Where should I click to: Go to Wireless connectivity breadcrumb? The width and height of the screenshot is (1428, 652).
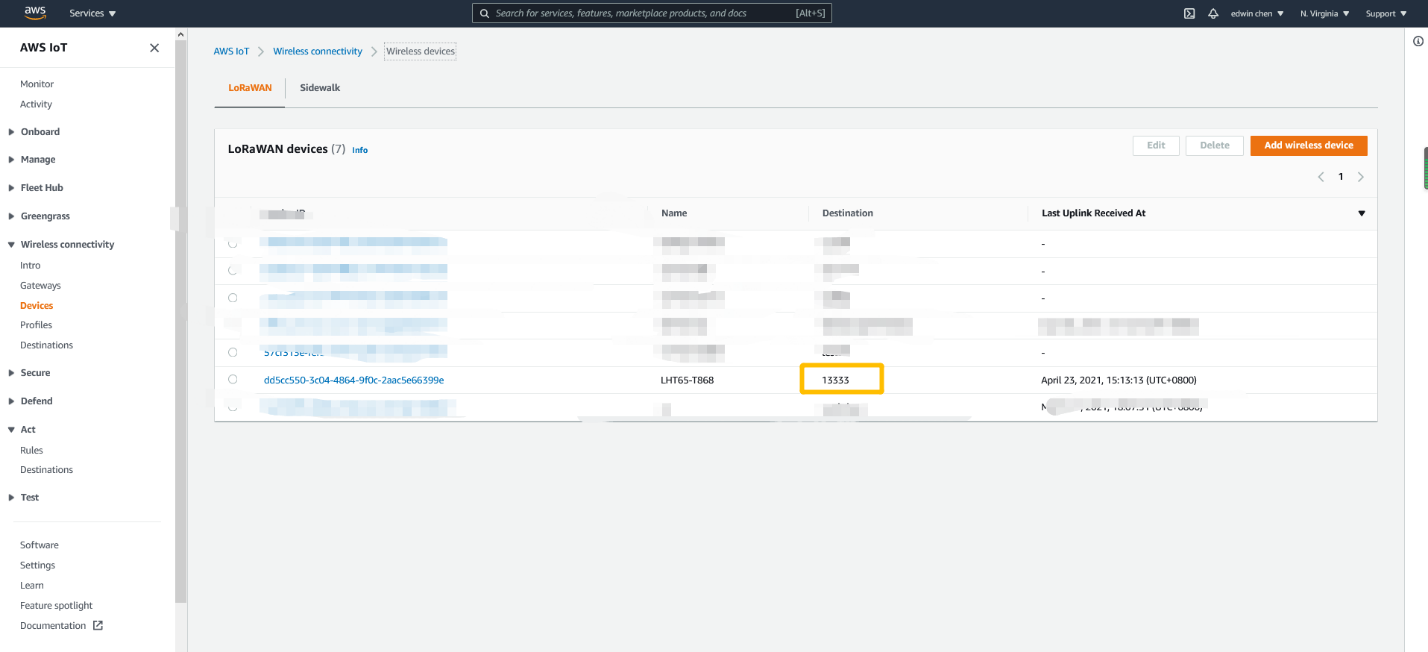[318, 51]
